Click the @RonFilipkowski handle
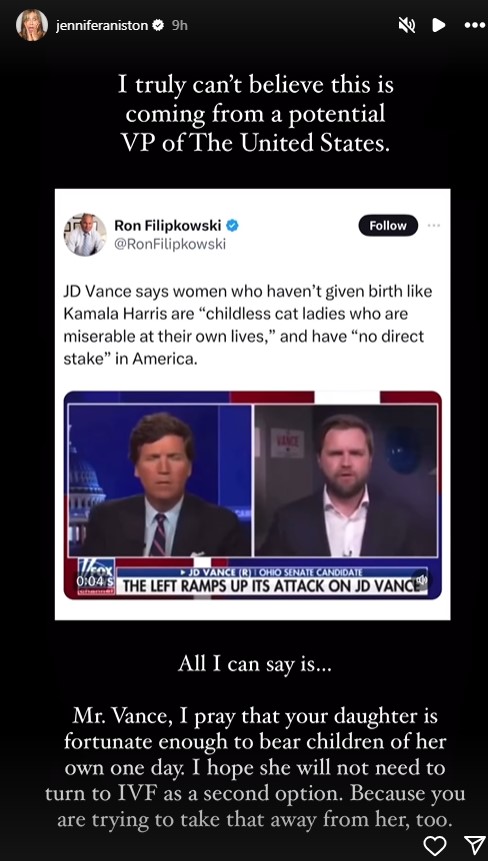 170,244
